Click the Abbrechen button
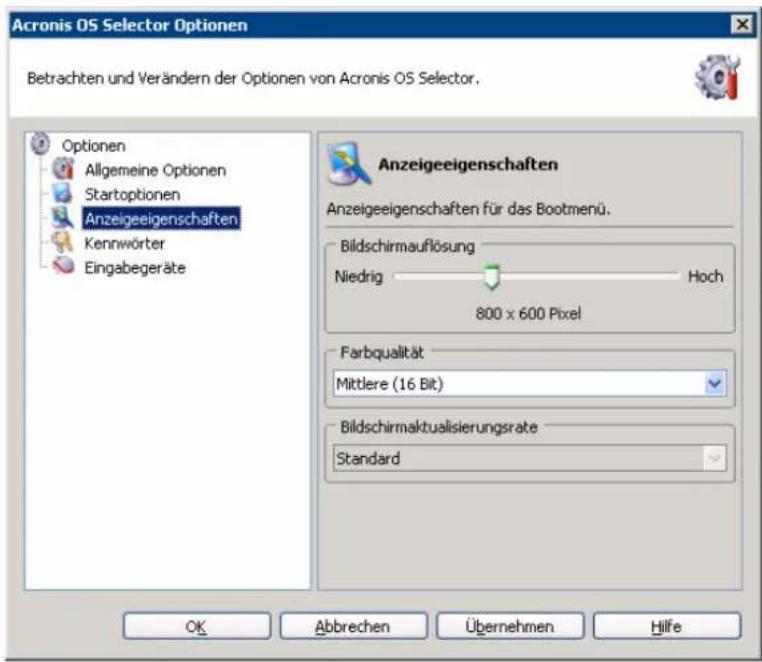 (353, 626)
